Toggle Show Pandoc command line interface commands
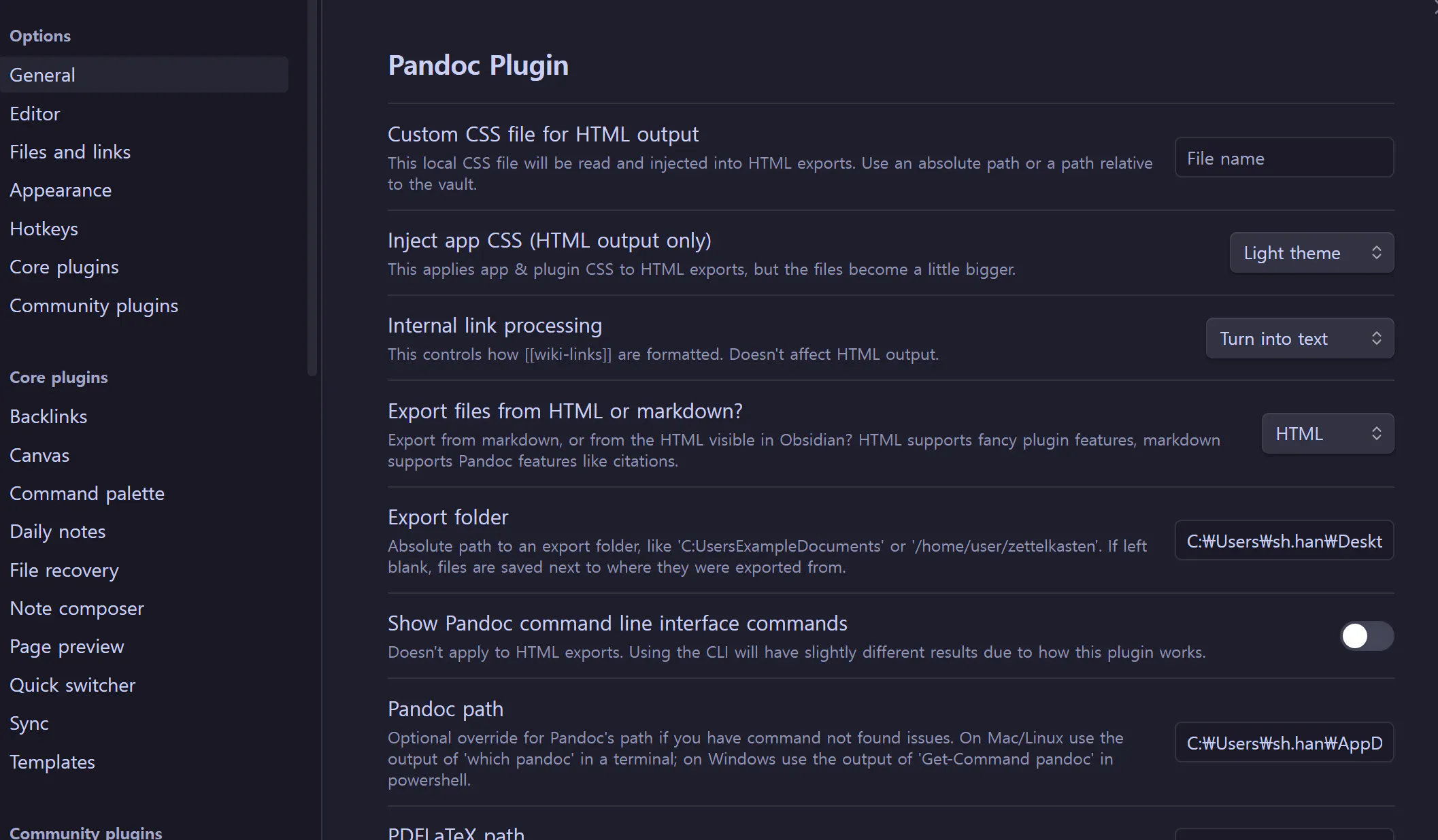1438x840 pixels. (1366, 636)
